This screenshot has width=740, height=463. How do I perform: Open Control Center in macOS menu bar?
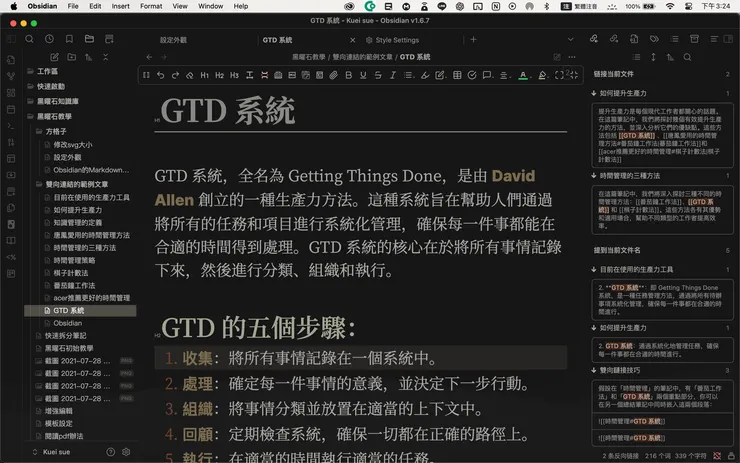tap(689, 6)
